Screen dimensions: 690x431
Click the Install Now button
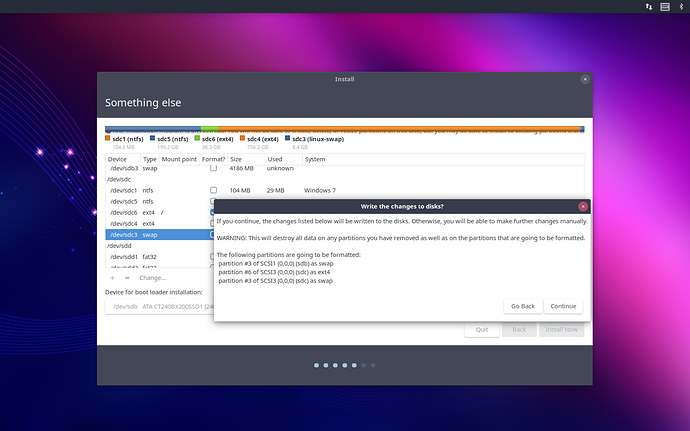tap(562, 329)
